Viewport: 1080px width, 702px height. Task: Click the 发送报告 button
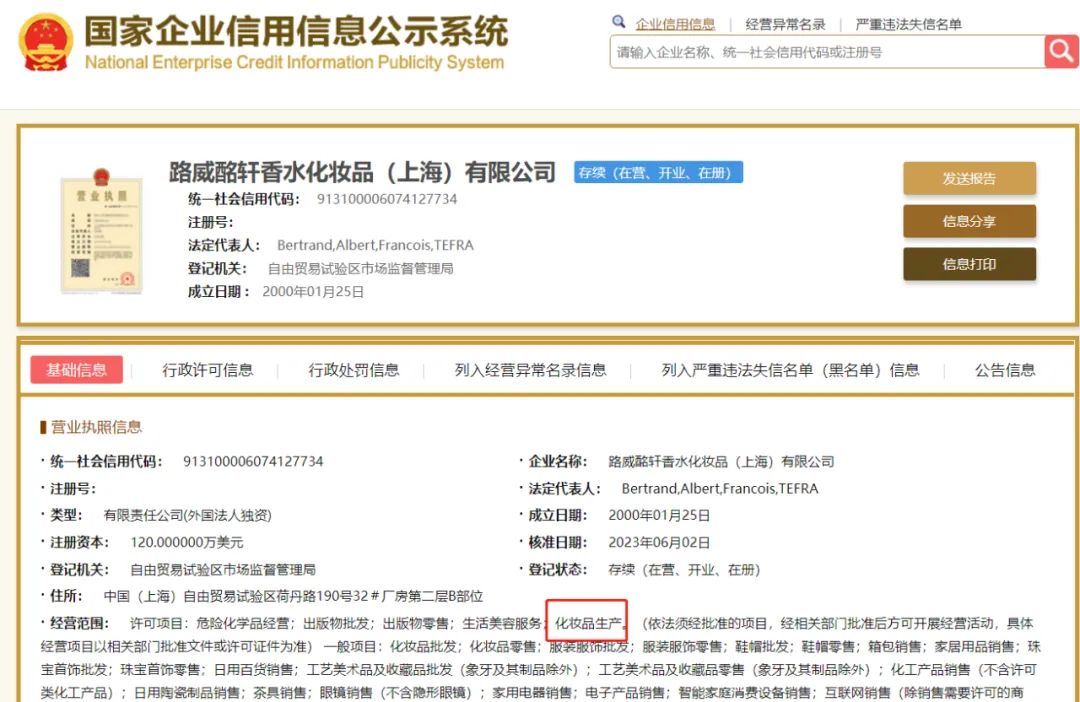(x=969, y=178)
